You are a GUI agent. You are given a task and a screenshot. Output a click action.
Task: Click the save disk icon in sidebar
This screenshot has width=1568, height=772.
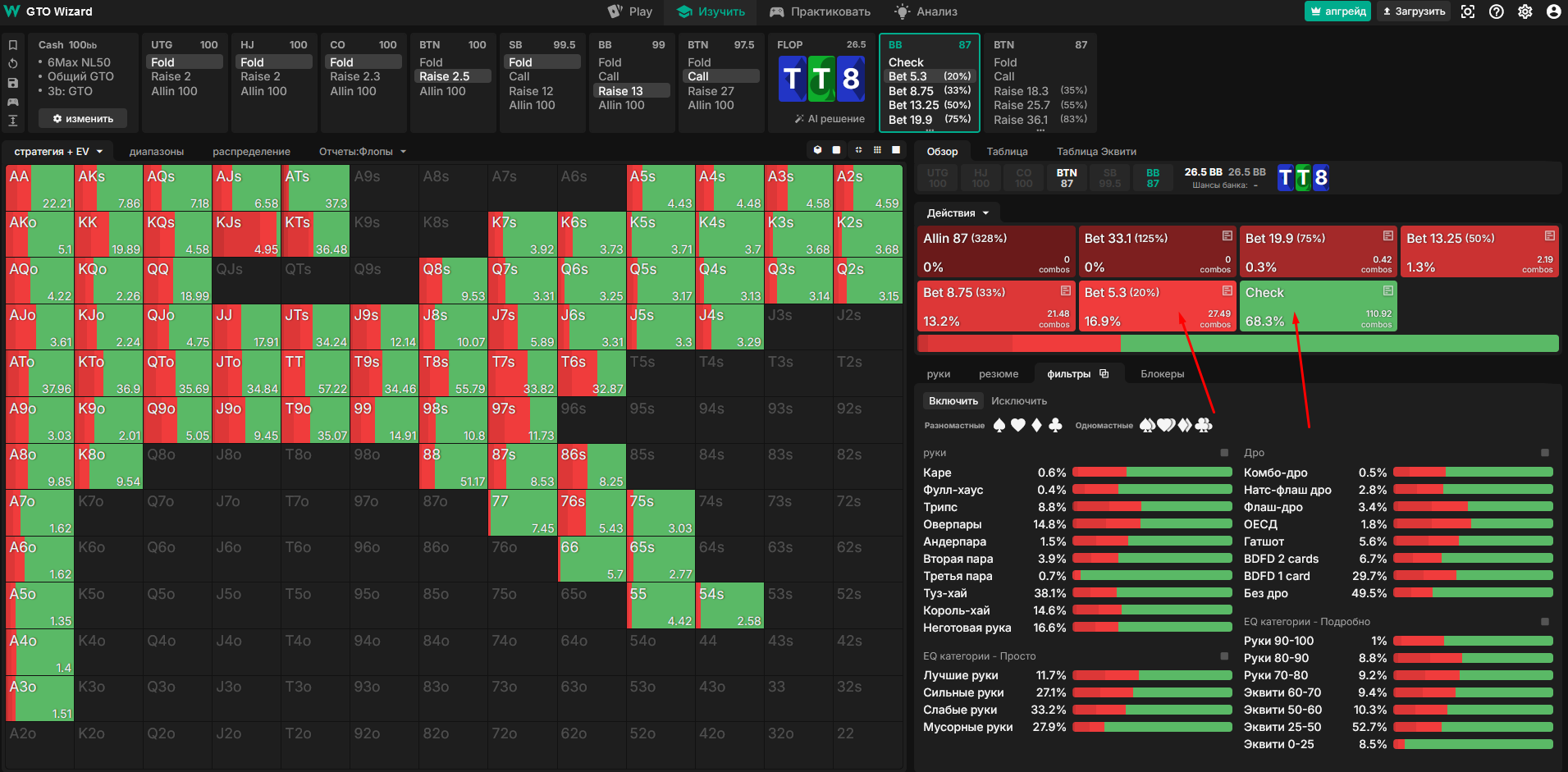click(x=12, y=83)
